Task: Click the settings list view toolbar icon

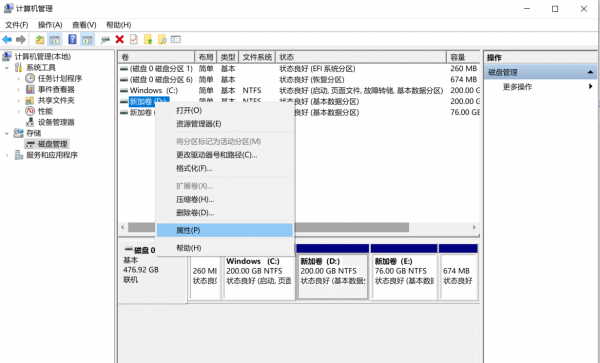Action: (x=176, y=39)
